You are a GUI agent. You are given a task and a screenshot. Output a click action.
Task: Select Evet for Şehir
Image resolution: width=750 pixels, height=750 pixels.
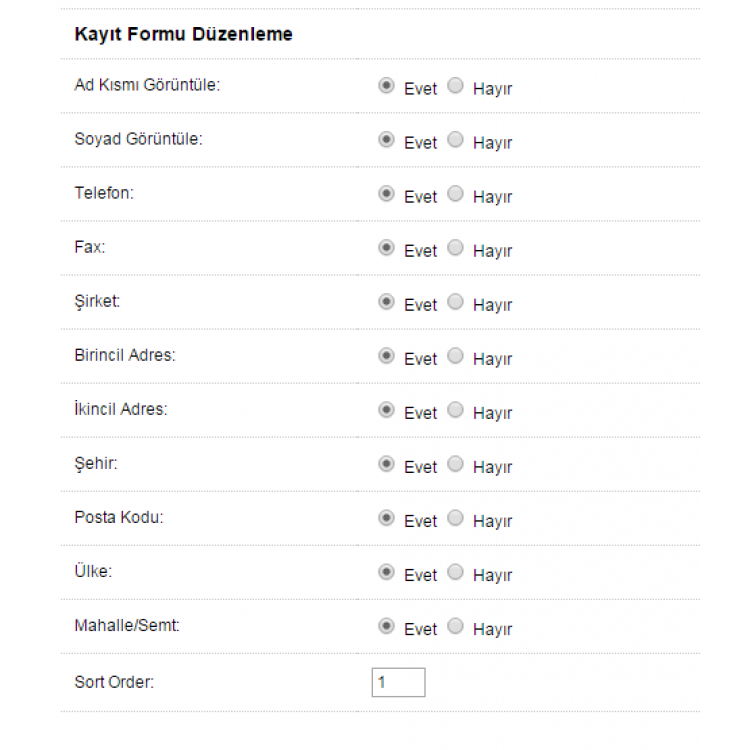click(x=386, y=464)
